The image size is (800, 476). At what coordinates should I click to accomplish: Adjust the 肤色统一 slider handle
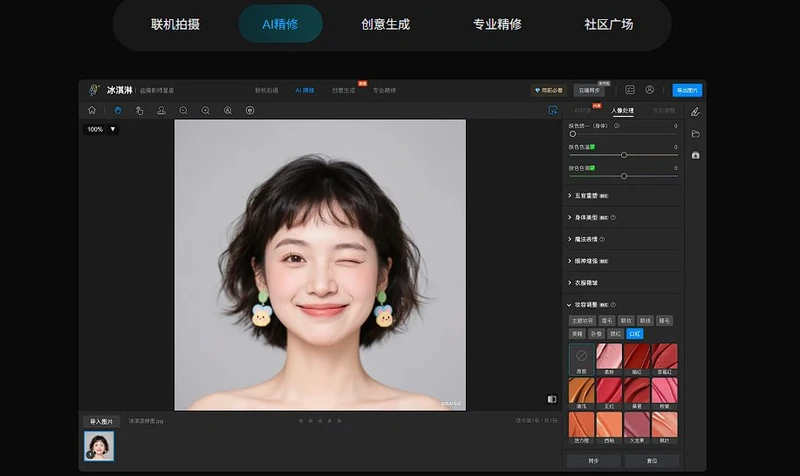pyautogui.click(x=572, y=134)
